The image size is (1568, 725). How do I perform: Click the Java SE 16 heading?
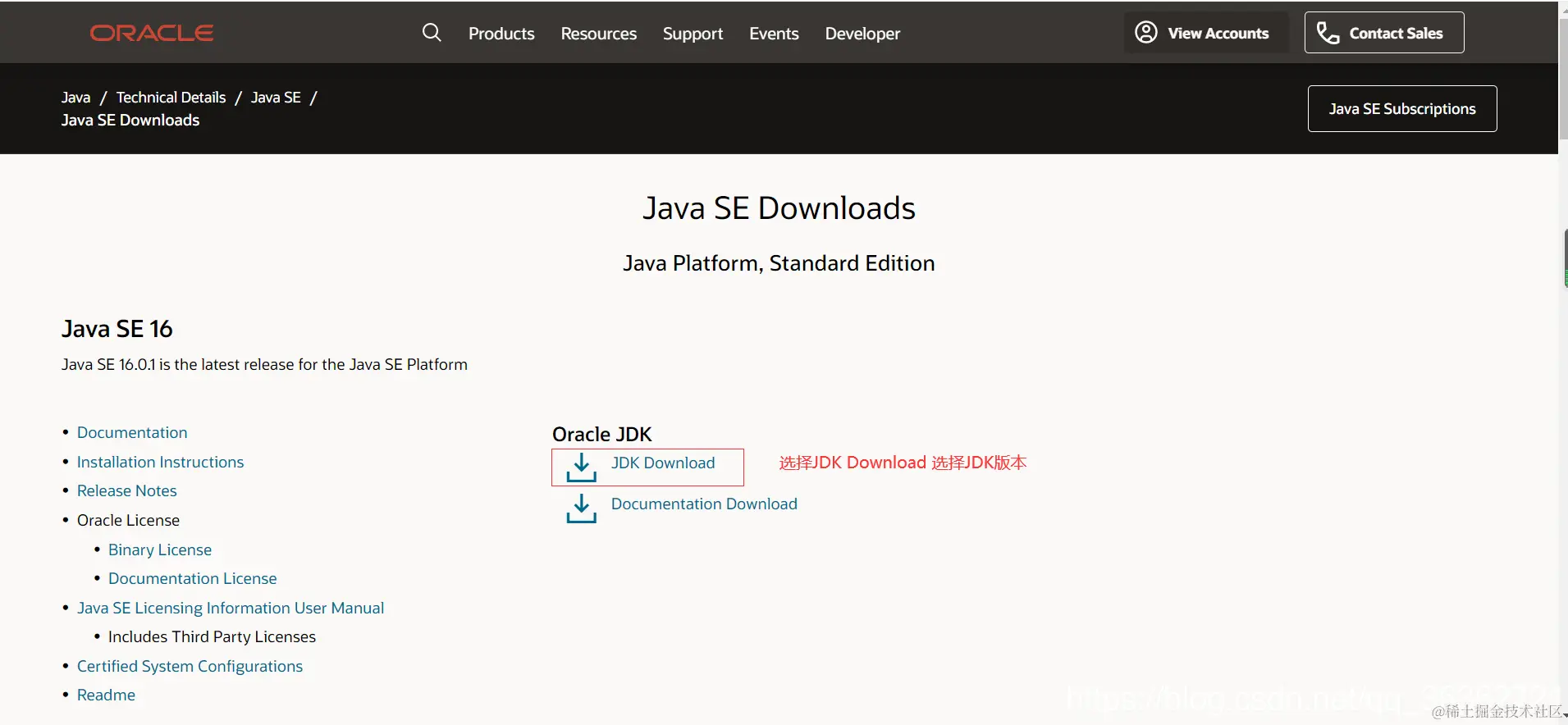(x=117, y=329)
